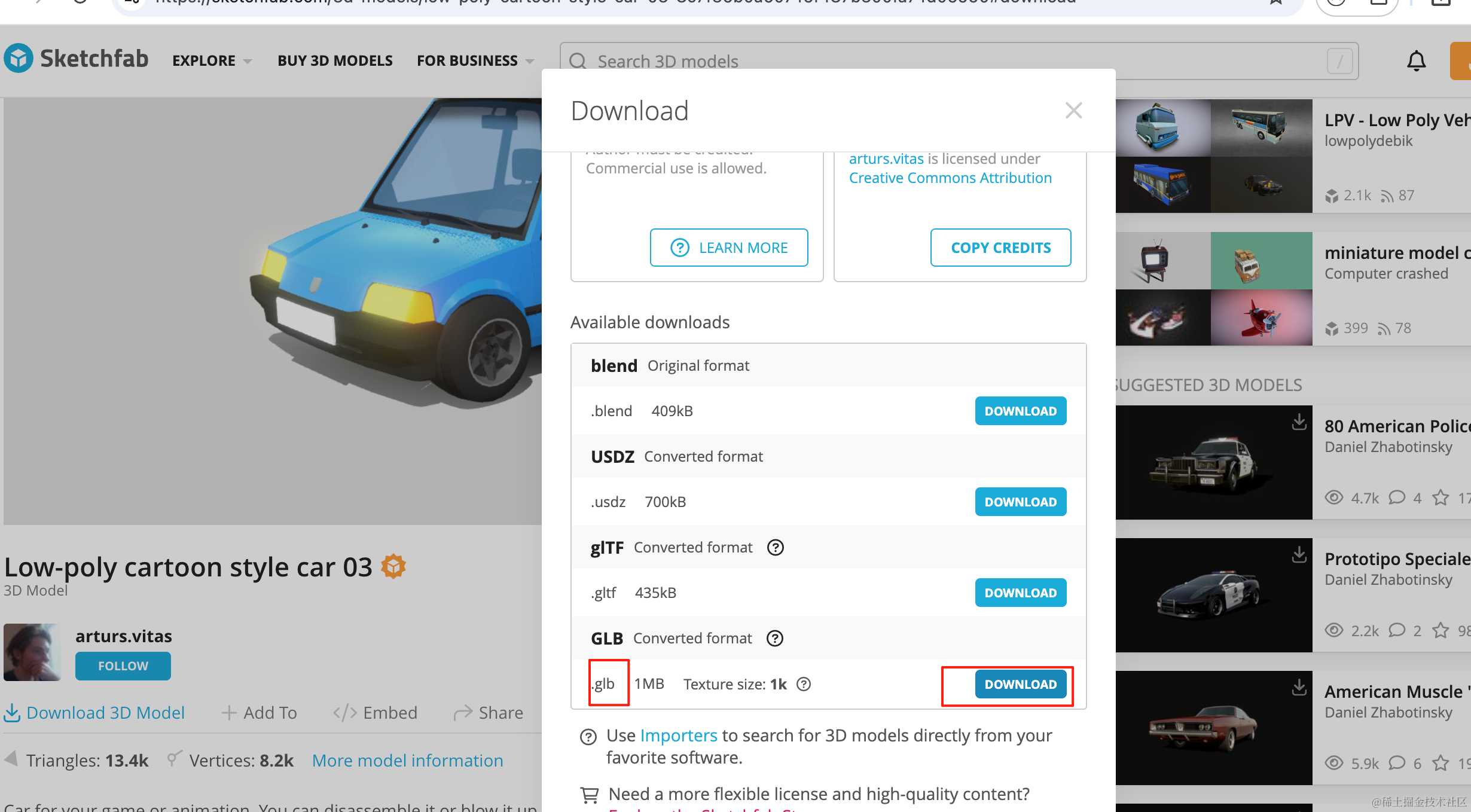Click the Share option

point(489,713)
